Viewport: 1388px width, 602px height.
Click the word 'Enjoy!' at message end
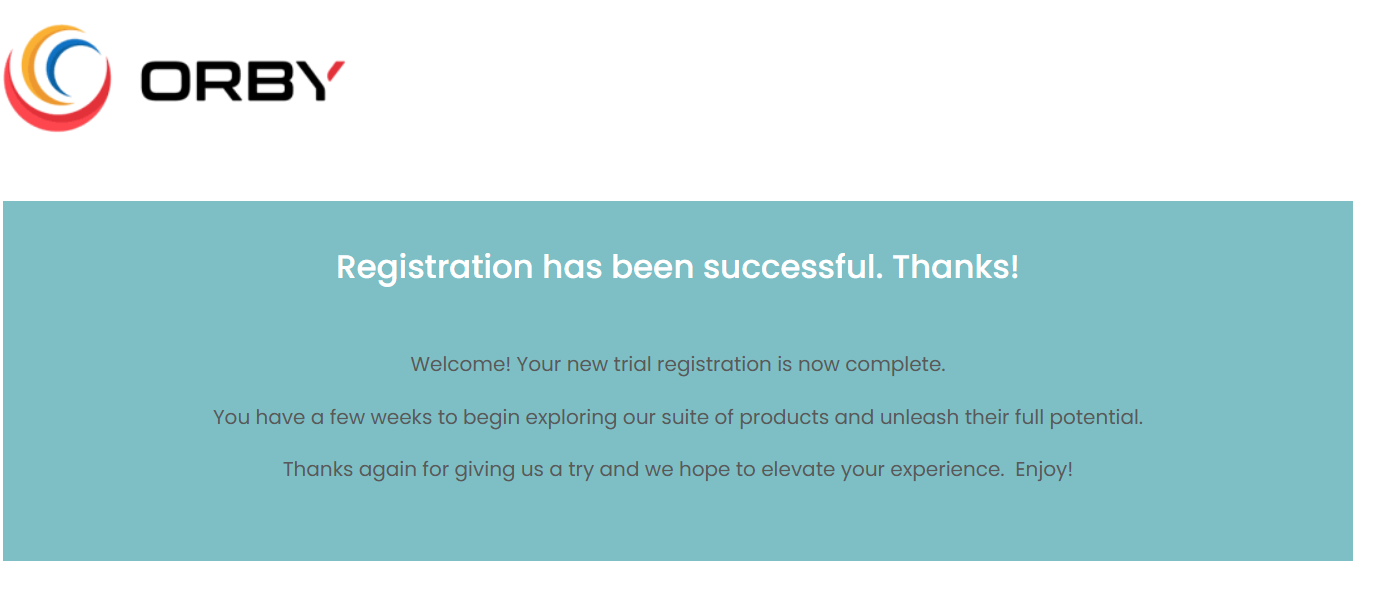coord(1044,469)
